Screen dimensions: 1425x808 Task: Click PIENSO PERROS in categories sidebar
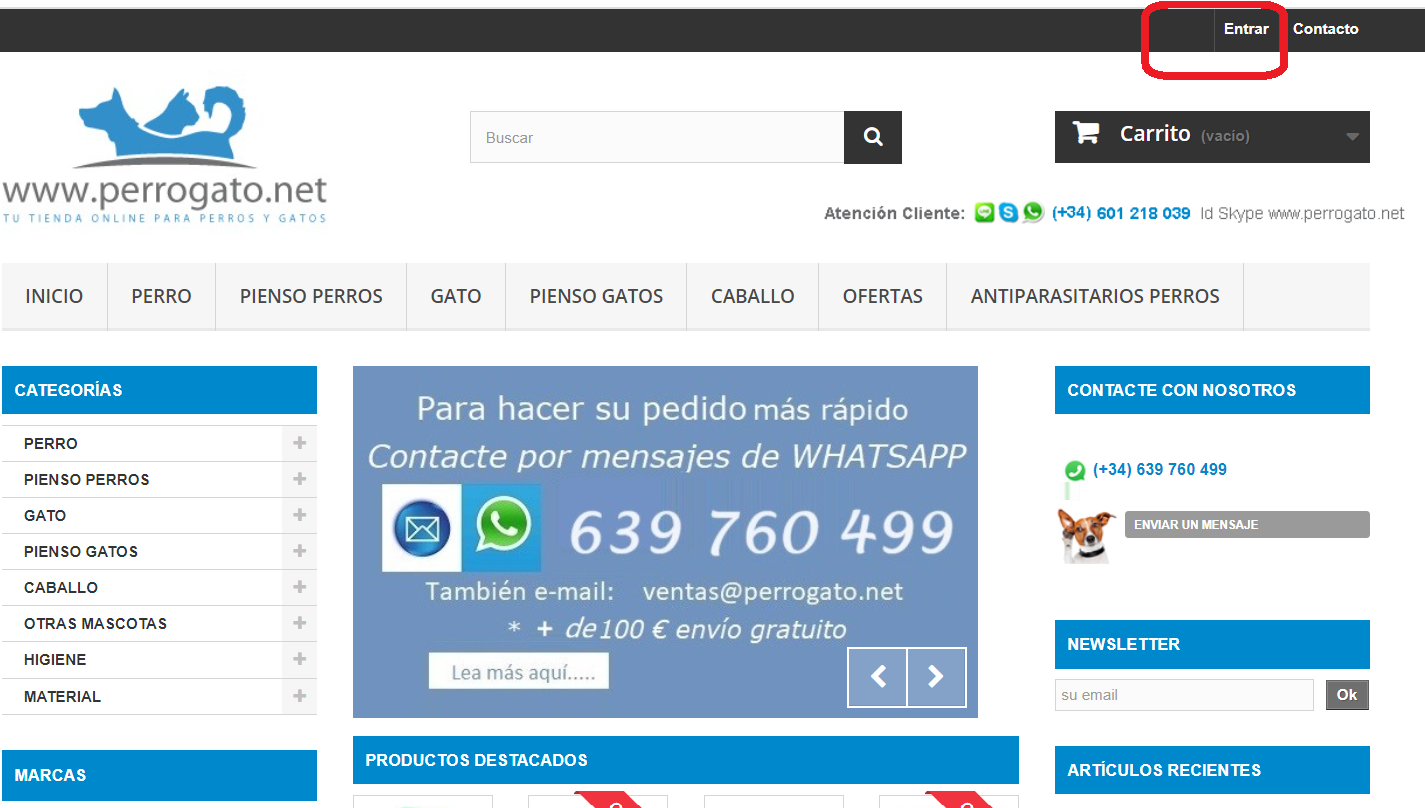87,479
